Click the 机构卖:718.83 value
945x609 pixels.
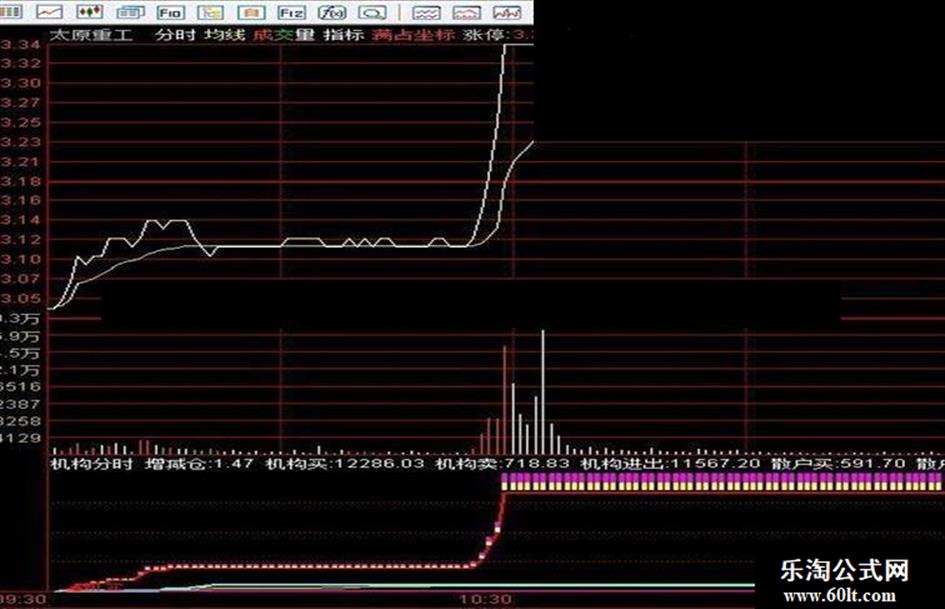tap(503, 464)
